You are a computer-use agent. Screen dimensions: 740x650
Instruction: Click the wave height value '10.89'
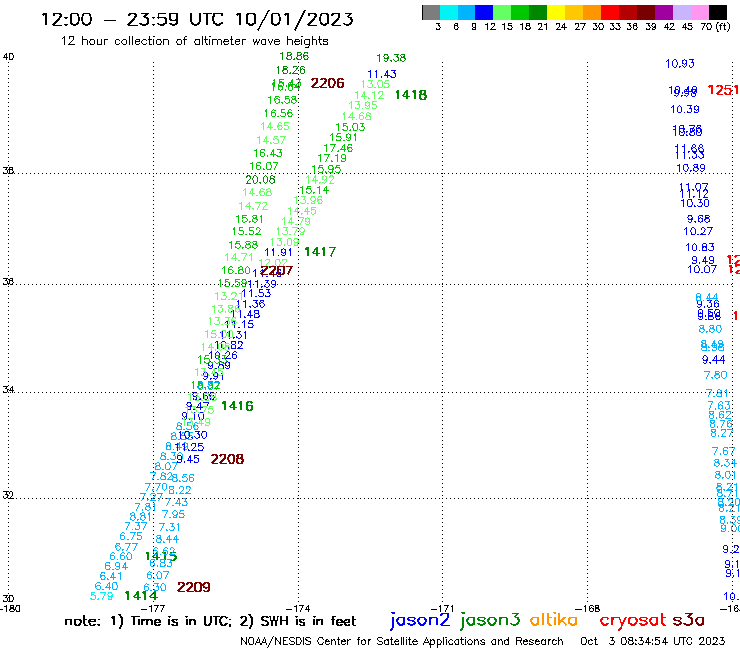pos(690,168)
